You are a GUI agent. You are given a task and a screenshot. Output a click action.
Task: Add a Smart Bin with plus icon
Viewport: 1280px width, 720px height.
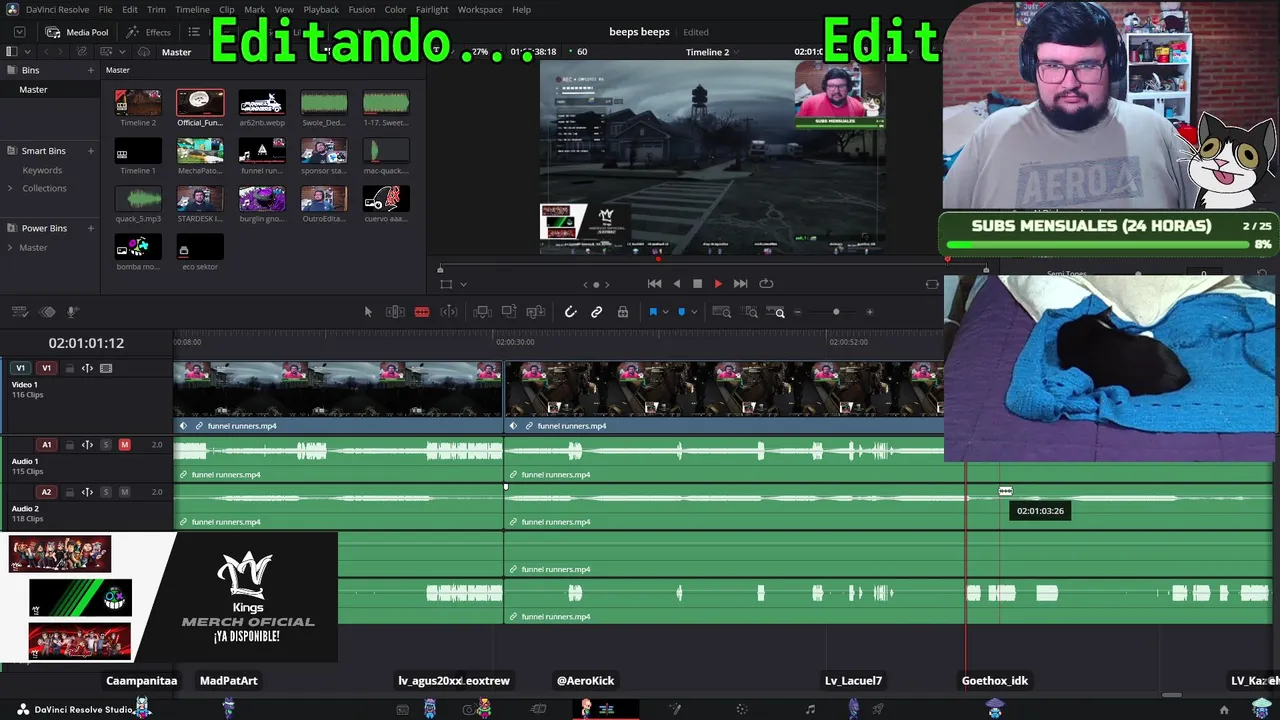point(91,151)
